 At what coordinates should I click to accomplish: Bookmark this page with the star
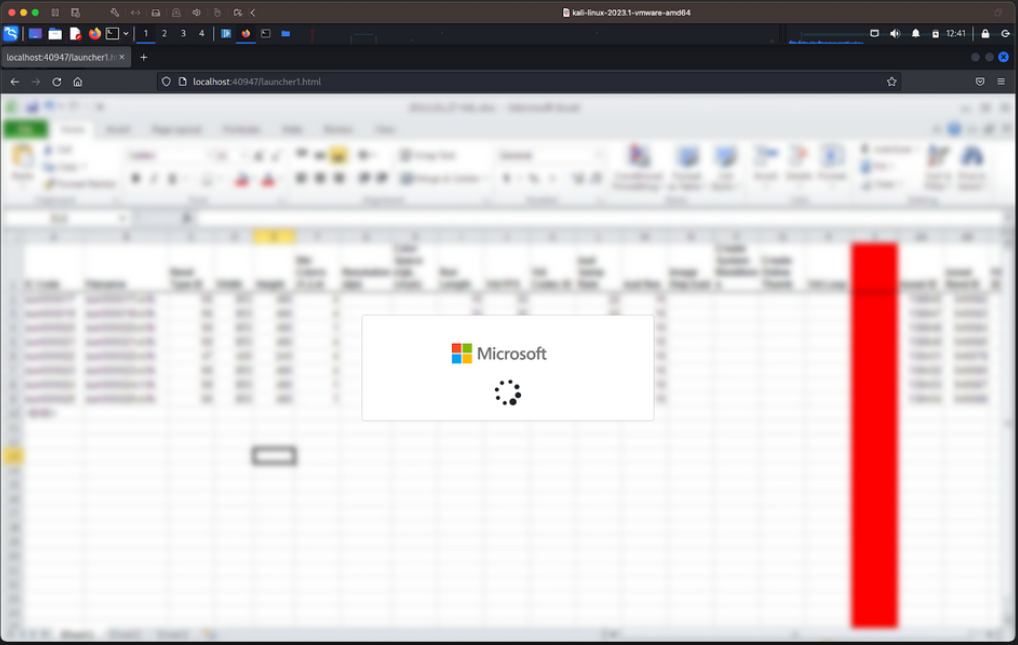click(891, 82)
